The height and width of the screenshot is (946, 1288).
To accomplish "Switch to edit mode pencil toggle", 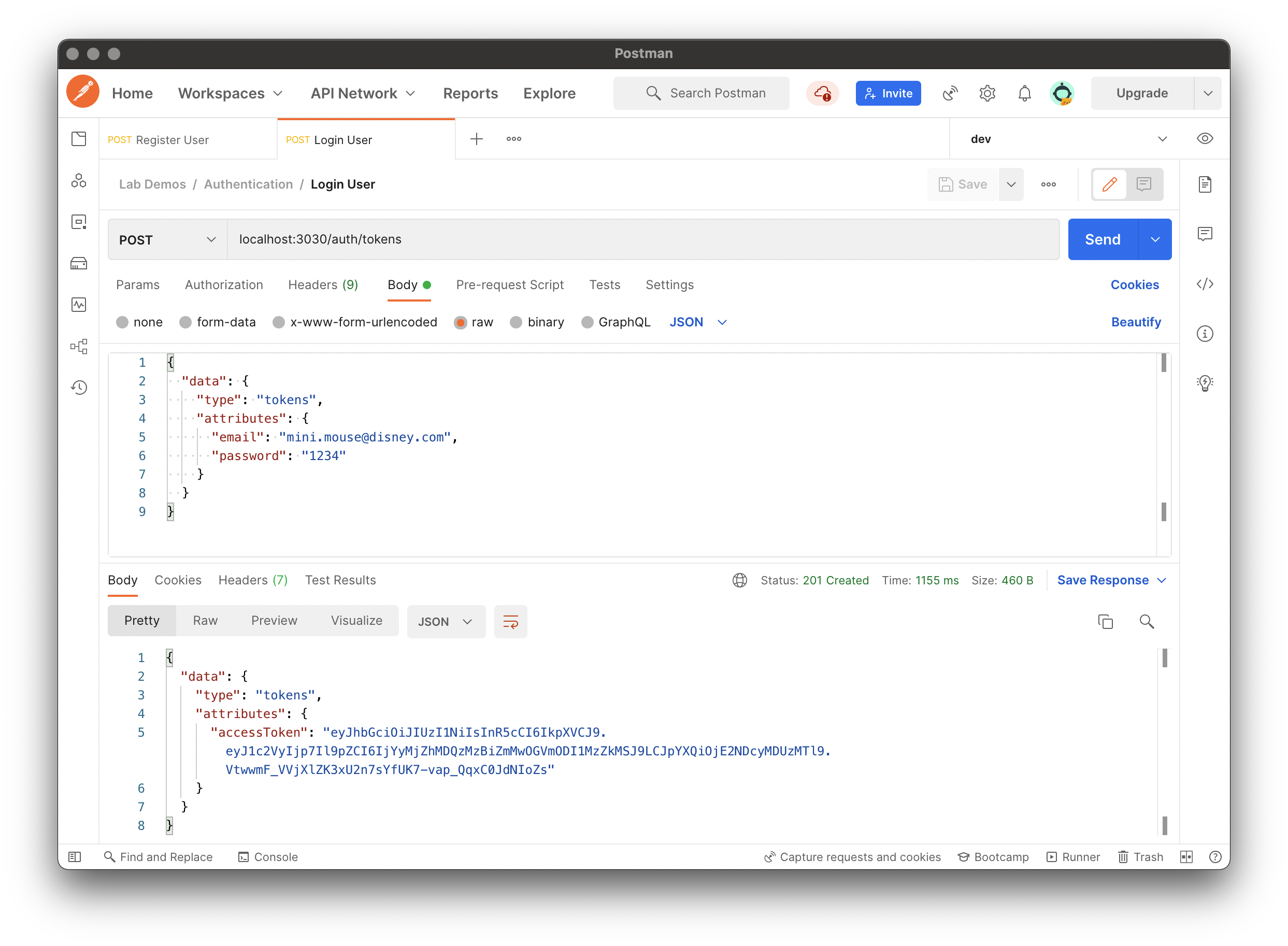I will click(x=1110, y=184).
